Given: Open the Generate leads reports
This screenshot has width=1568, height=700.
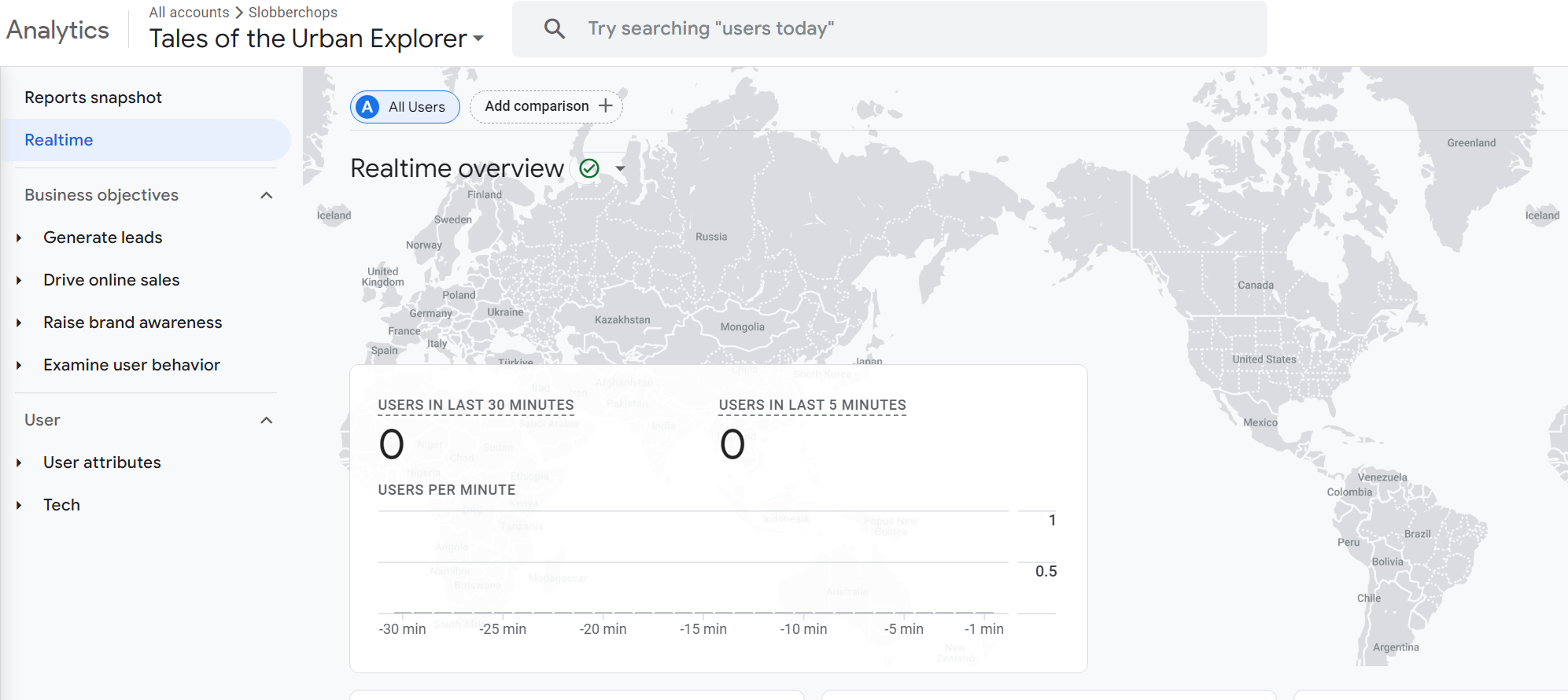Looking at the screenshot, I should click(x=103, y=238).
